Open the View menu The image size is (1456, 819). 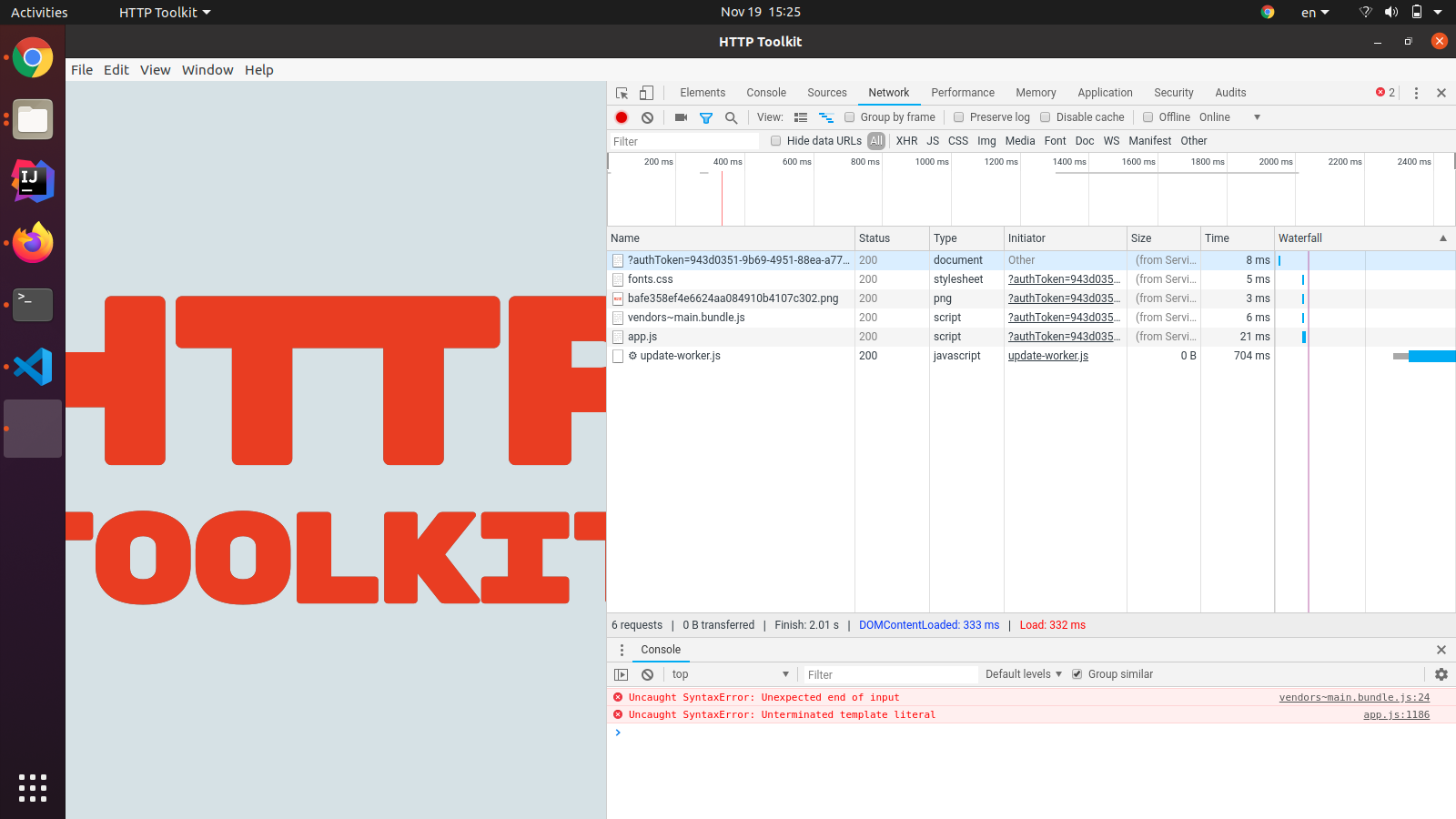point(155,70)
